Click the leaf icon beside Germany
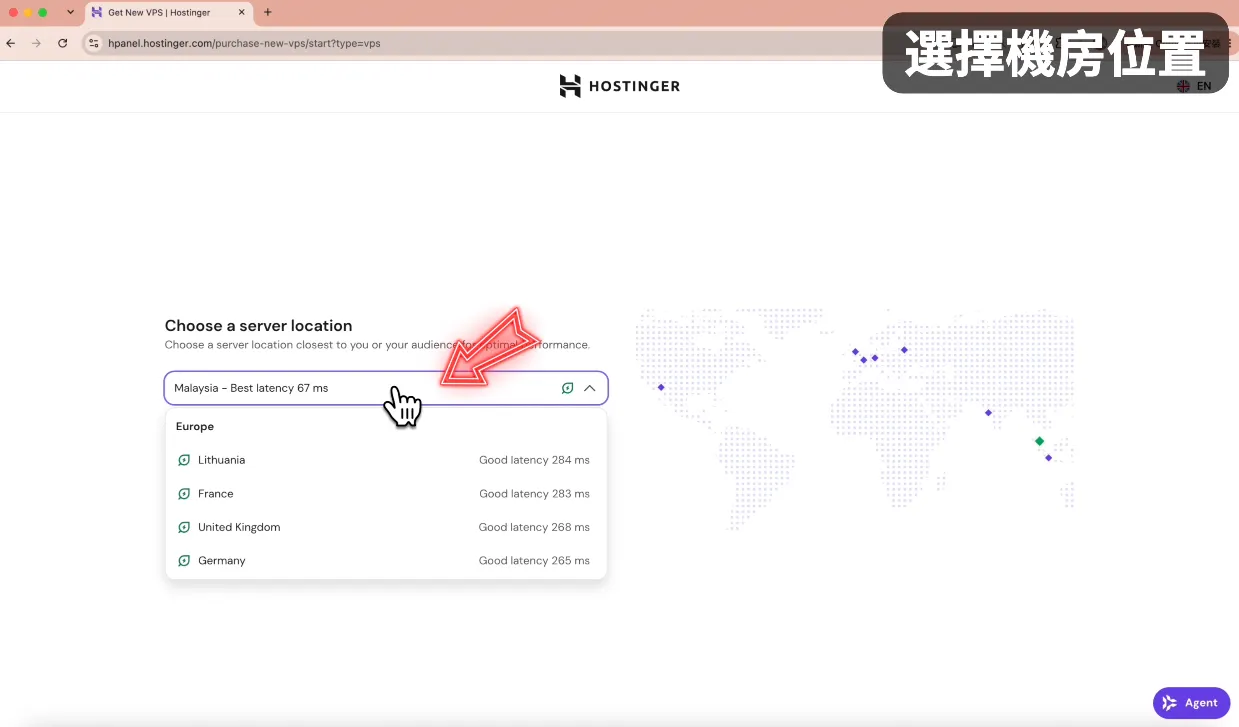 (184, 561)
